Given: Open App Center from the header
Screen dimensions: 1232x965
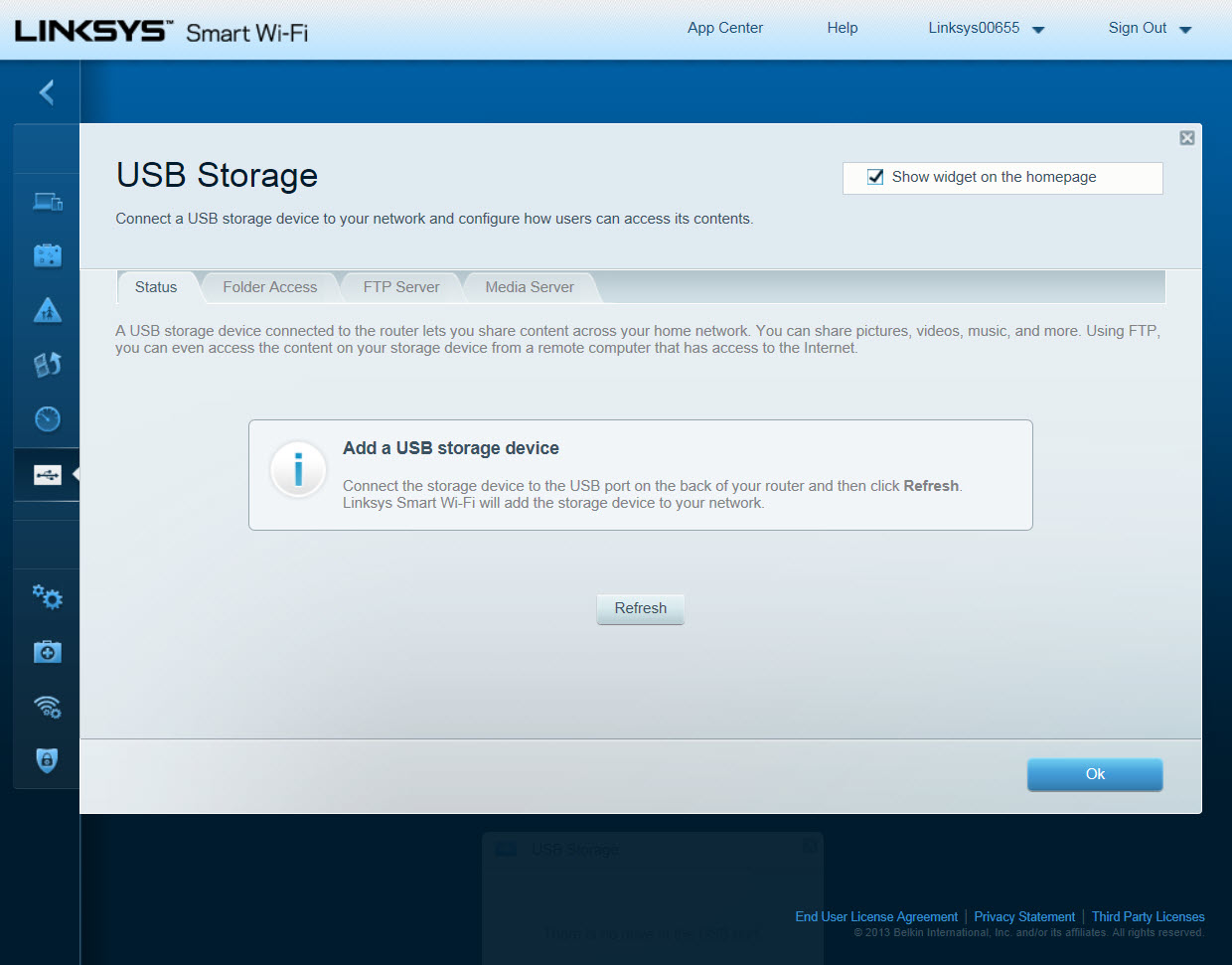Looking at the screenshot, I should 725,28.
